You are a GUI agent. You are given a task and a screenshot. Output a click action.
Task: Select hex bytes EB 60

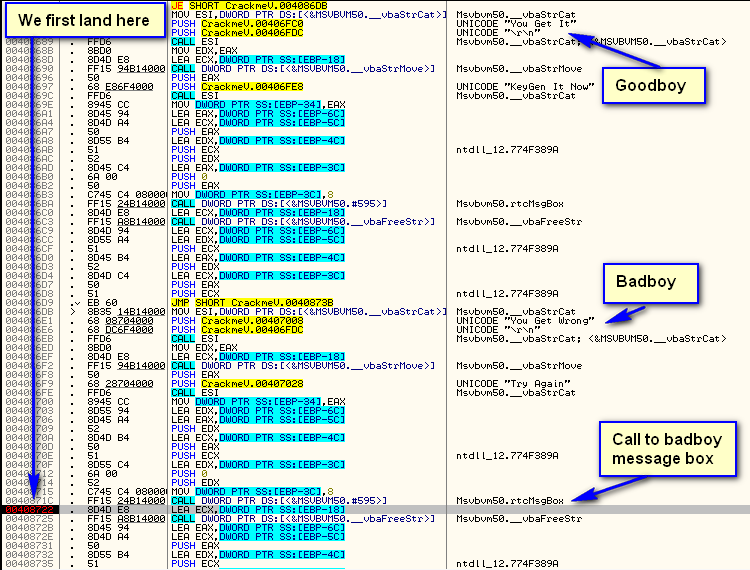(102, 303)
